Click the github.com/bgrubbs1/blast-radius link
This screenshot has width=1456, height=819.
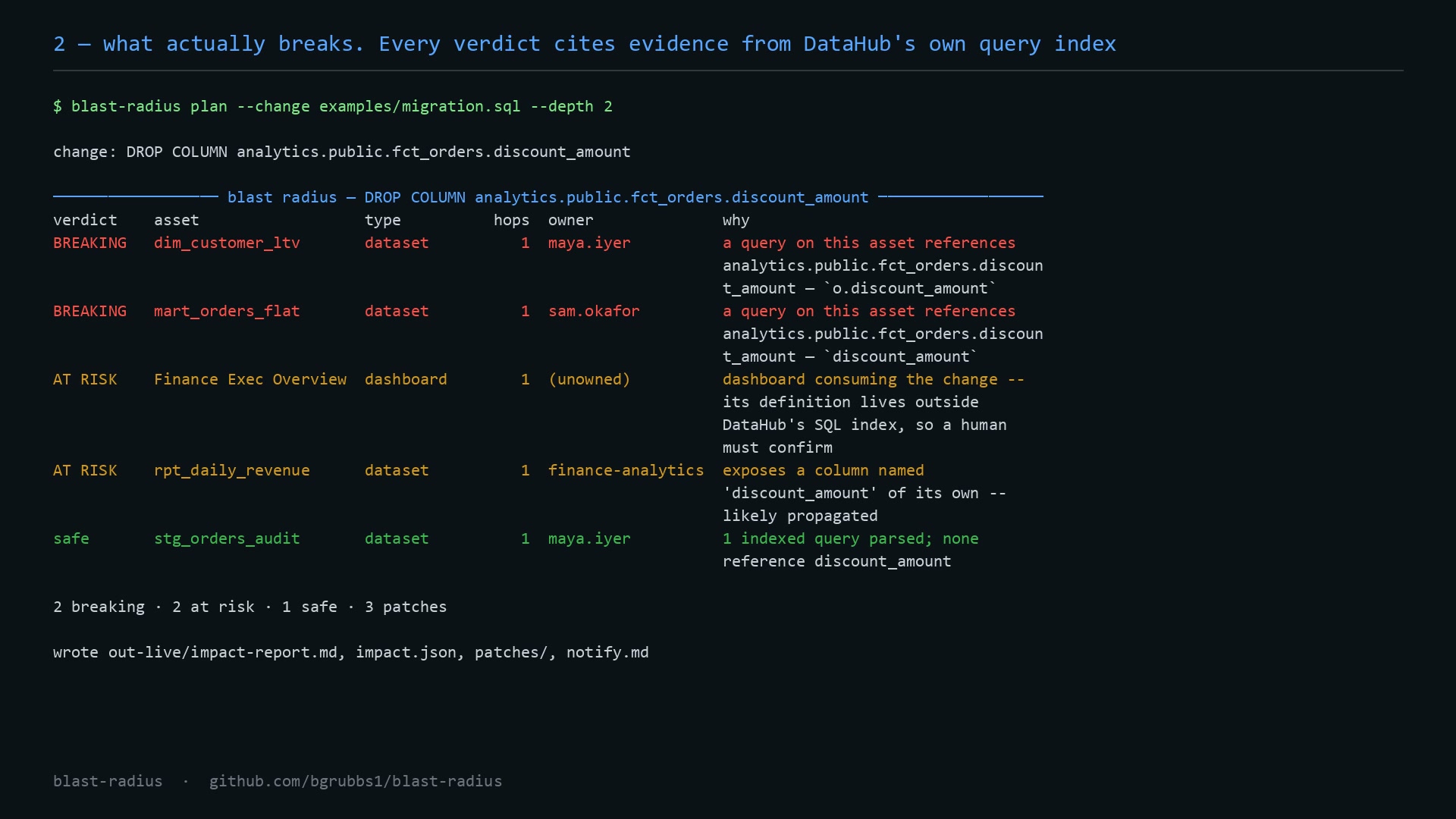(355, 781)
